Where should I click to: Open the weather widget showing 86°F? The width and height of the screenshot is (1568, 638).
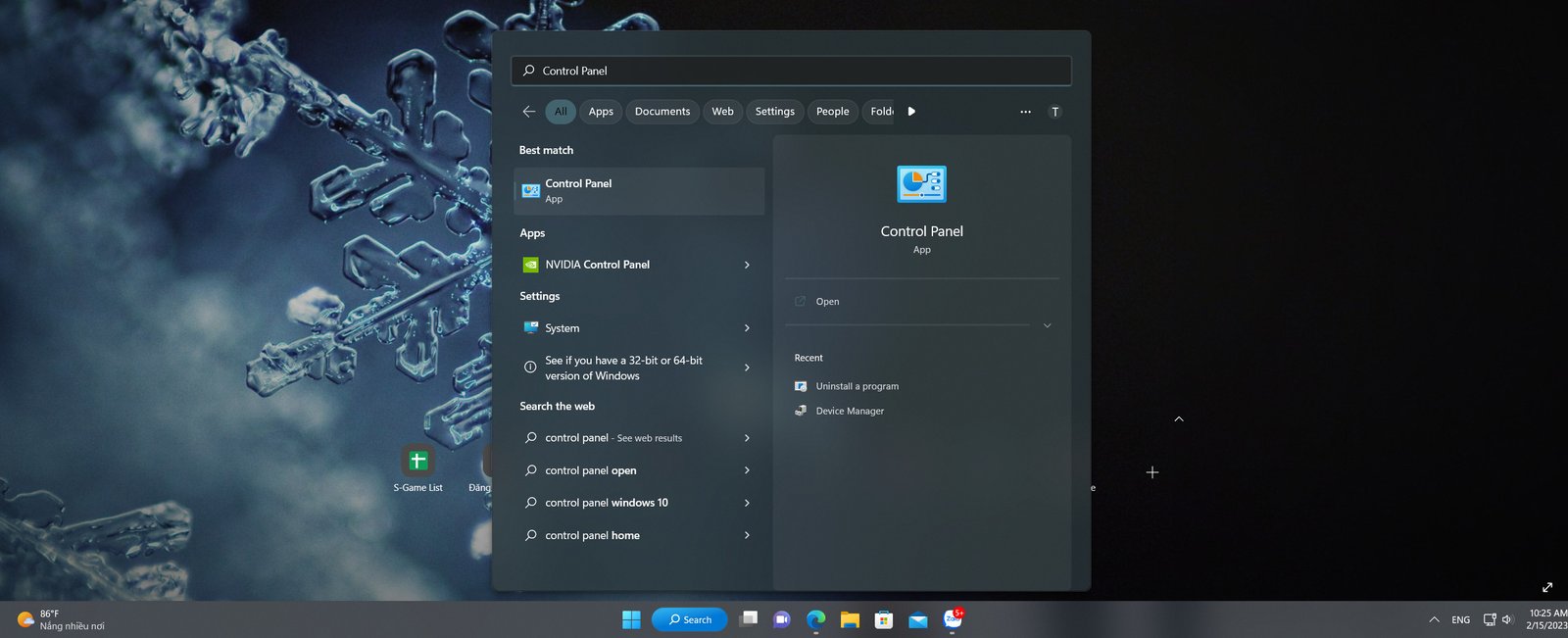[61, 619]
